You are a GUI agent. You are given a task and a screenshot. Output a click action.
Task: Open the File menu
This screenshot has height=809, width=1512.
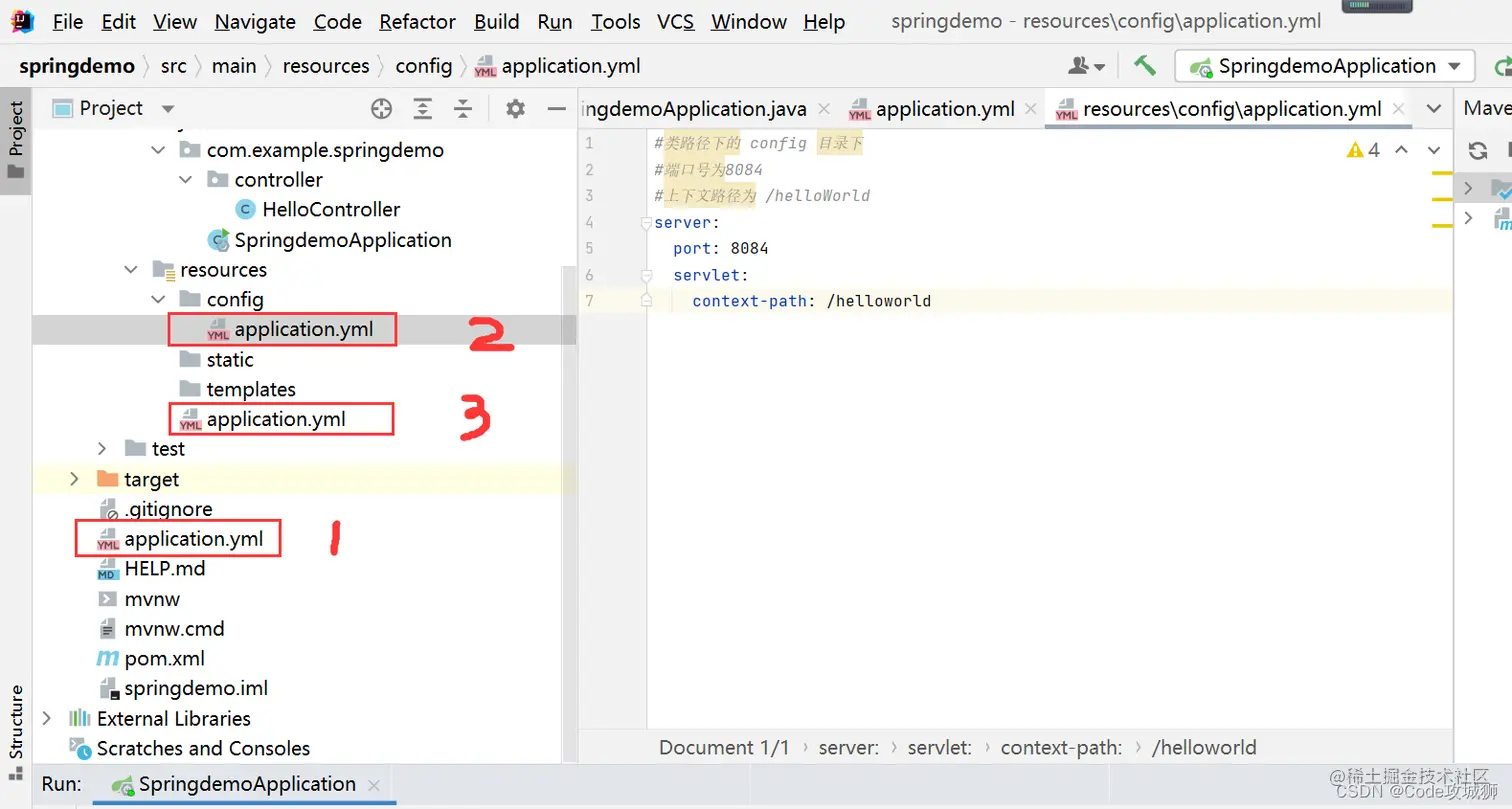coord(68,21)
